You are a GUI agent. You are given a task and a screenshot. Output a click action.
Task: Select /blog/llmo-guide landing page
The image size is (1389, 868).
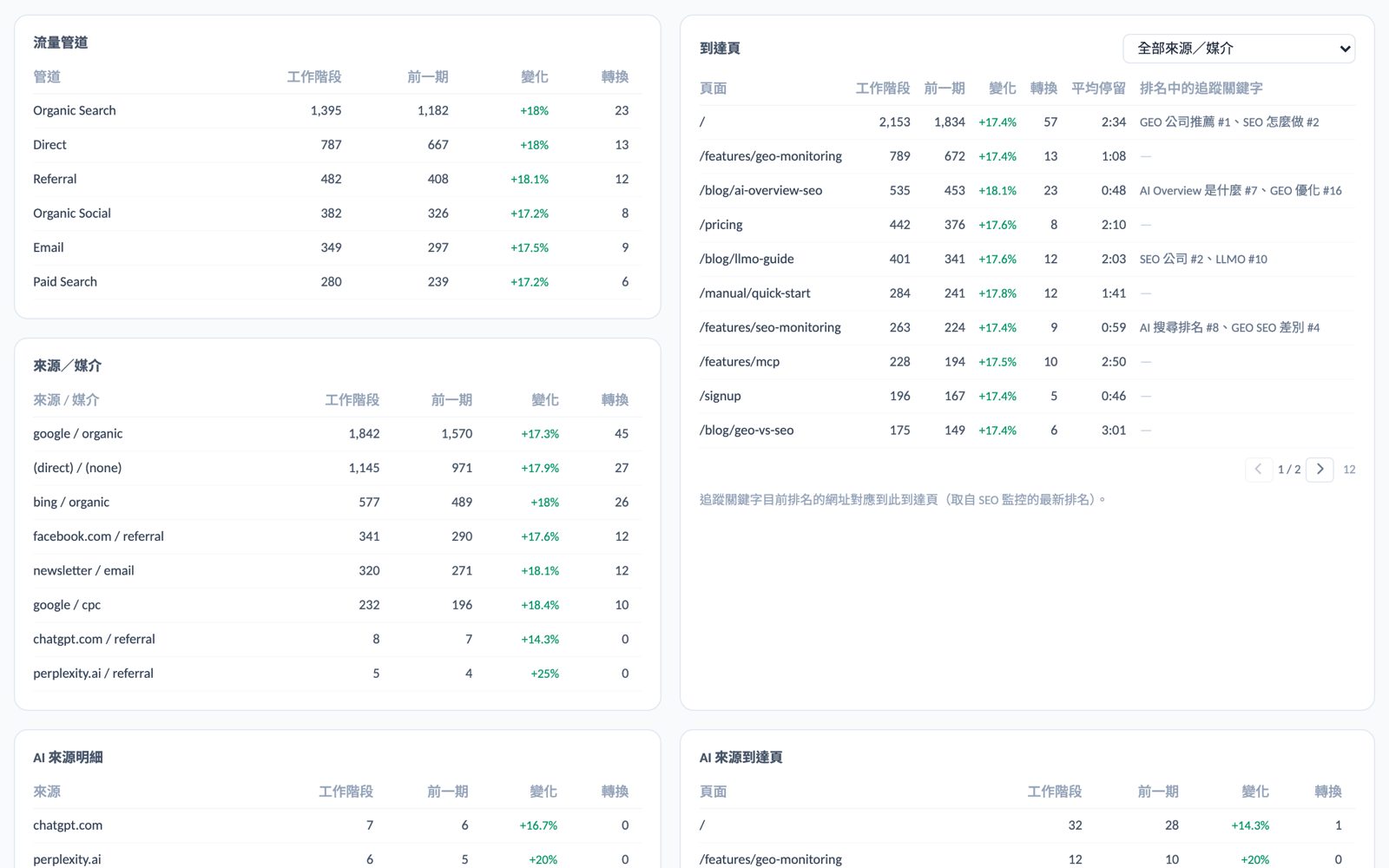point(747,259)
